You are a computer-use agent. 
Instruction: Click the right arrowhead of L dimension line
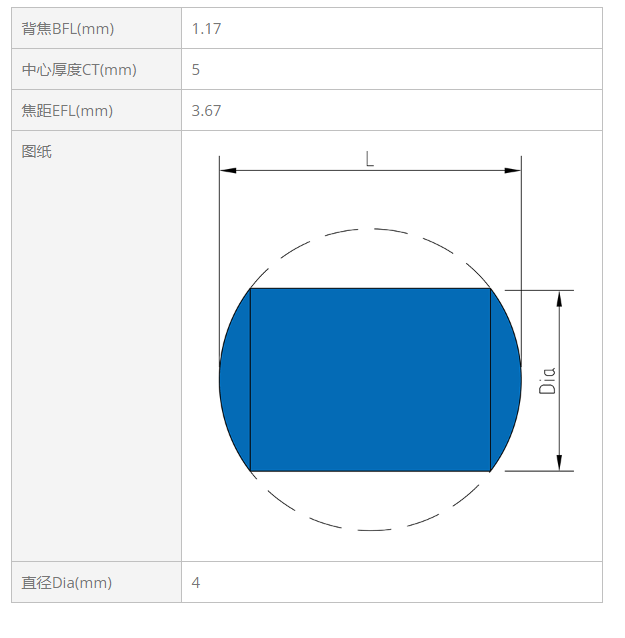(513, 170)
